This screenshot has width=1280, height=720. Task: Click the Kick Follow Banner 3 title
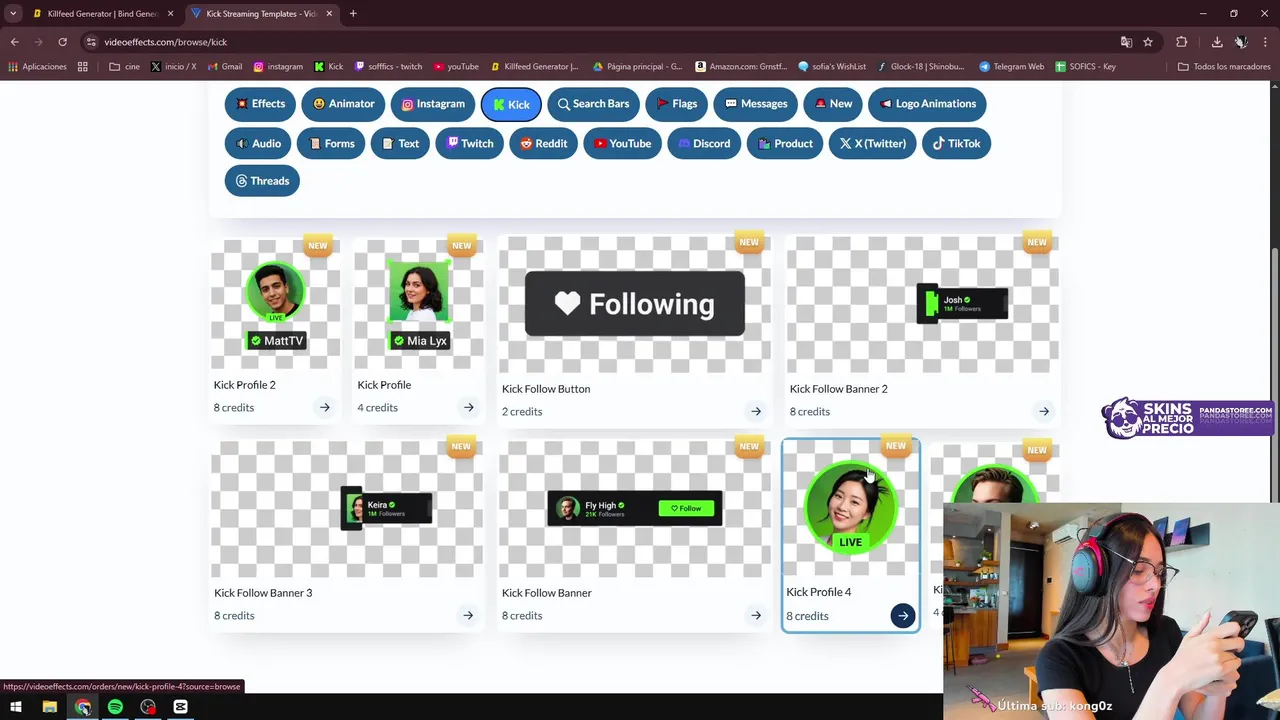pyautogui.click(x=263, y=593)
